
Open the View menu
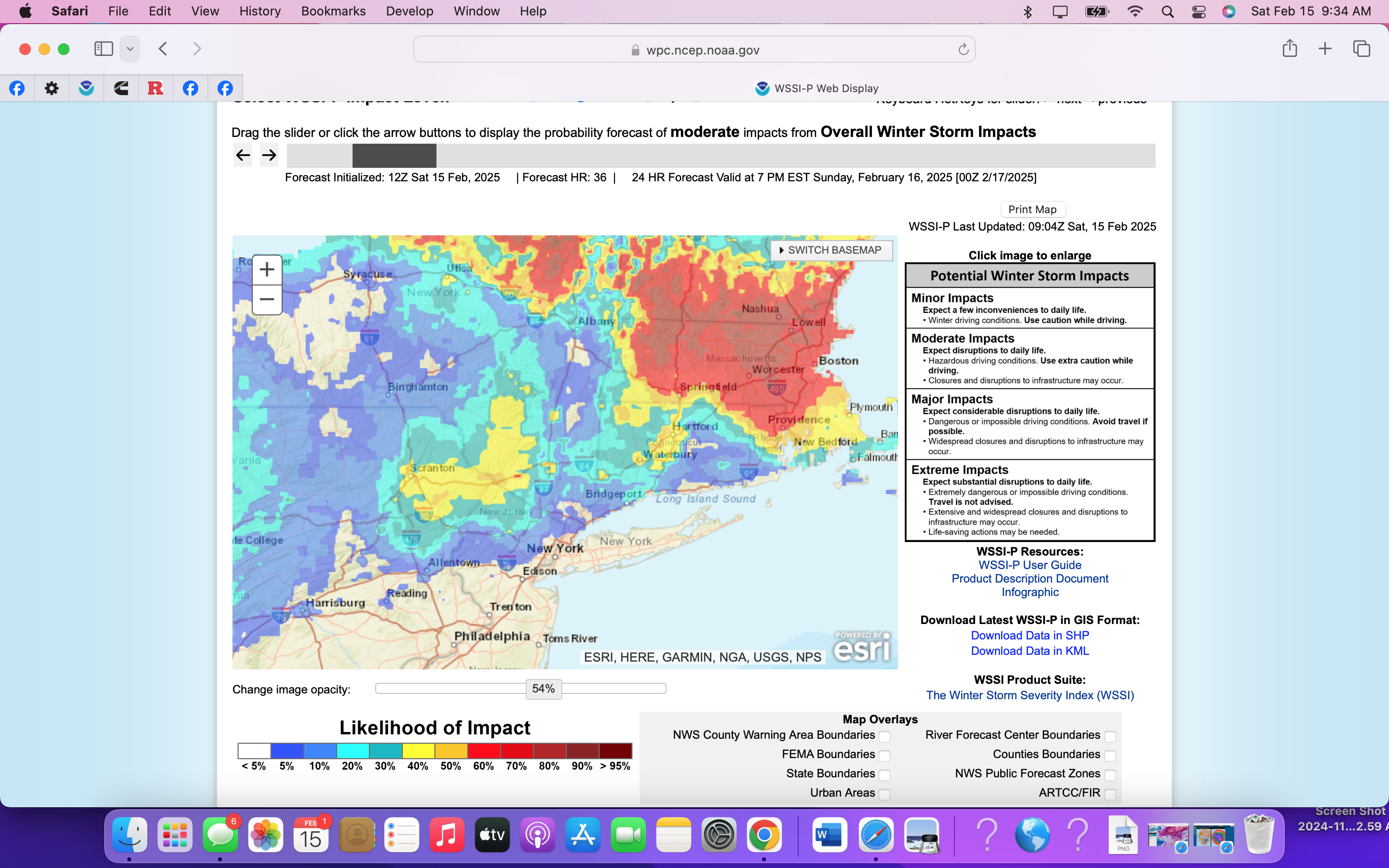[205, 12]
